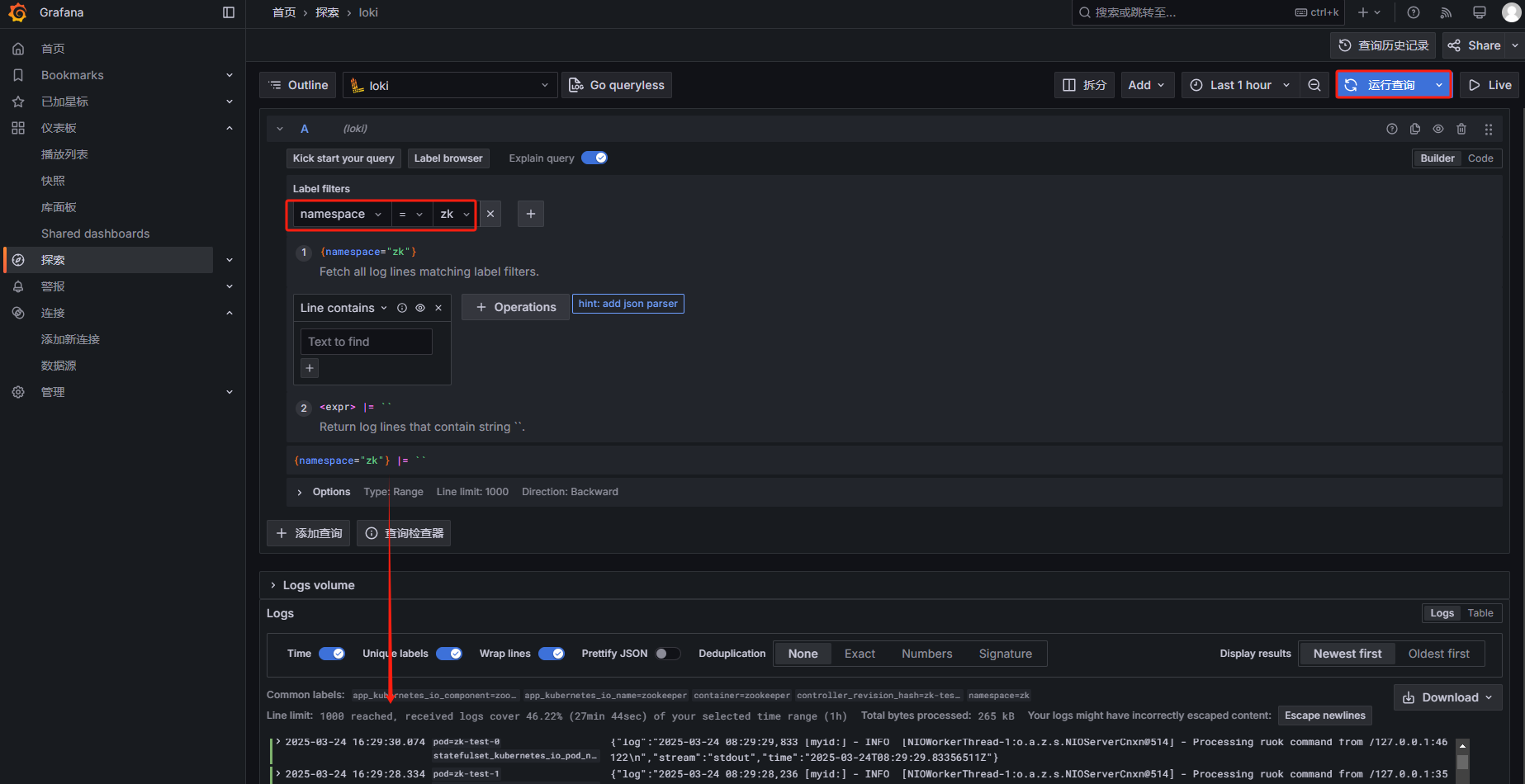Viewport: 1525px width, 784px height.
Task: Click the 连接 connections icon
Action: 18,313
